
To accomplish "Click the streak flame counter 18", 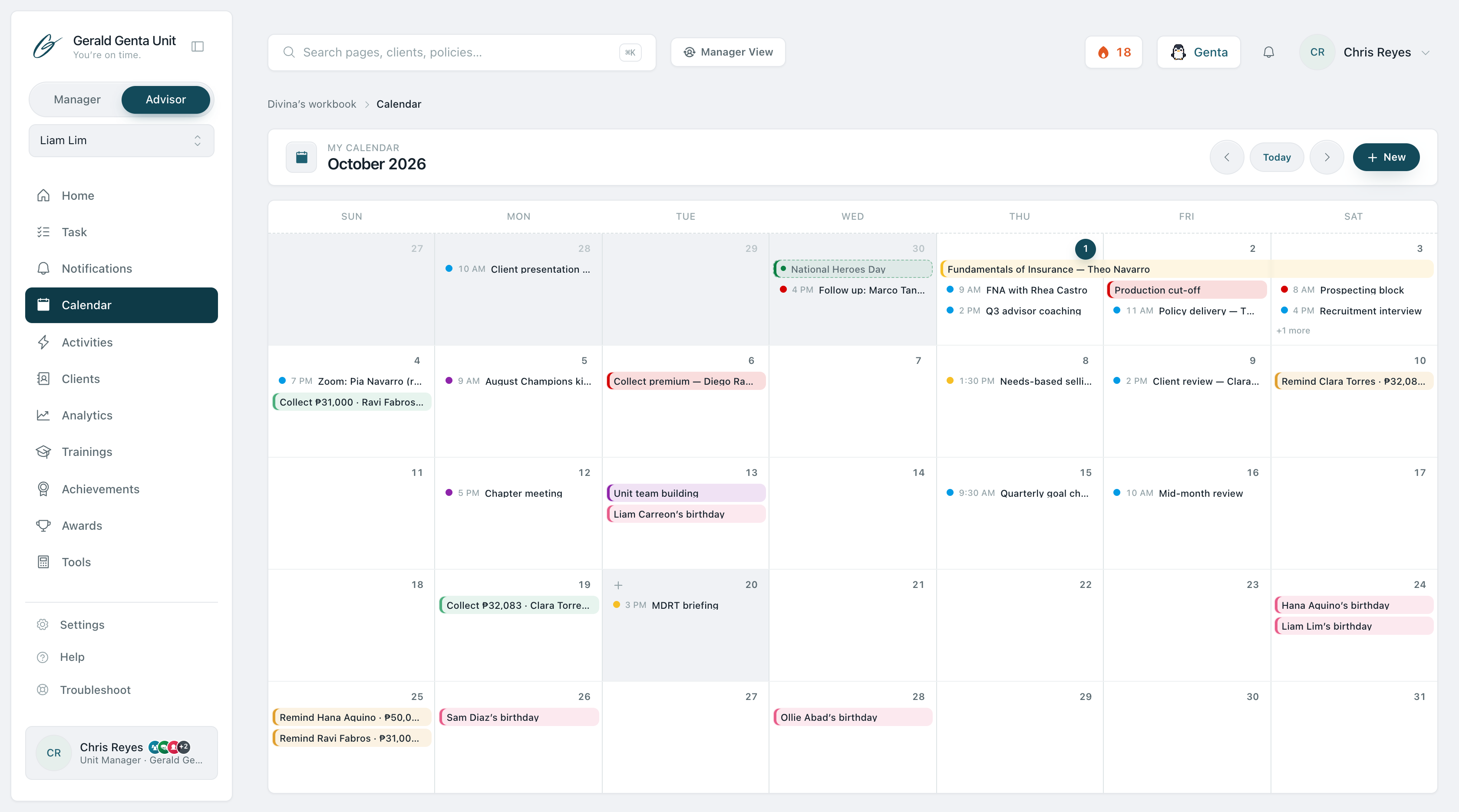I will 1113,52.
